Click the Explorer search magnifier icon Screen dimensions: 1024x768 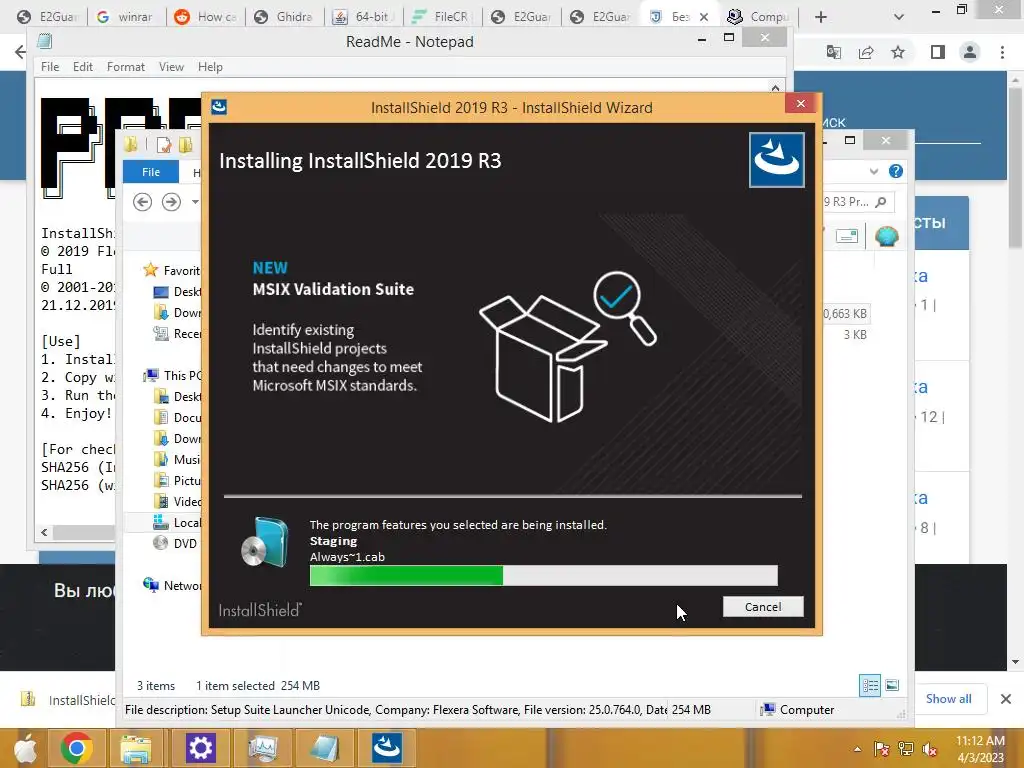click(881, 202)
